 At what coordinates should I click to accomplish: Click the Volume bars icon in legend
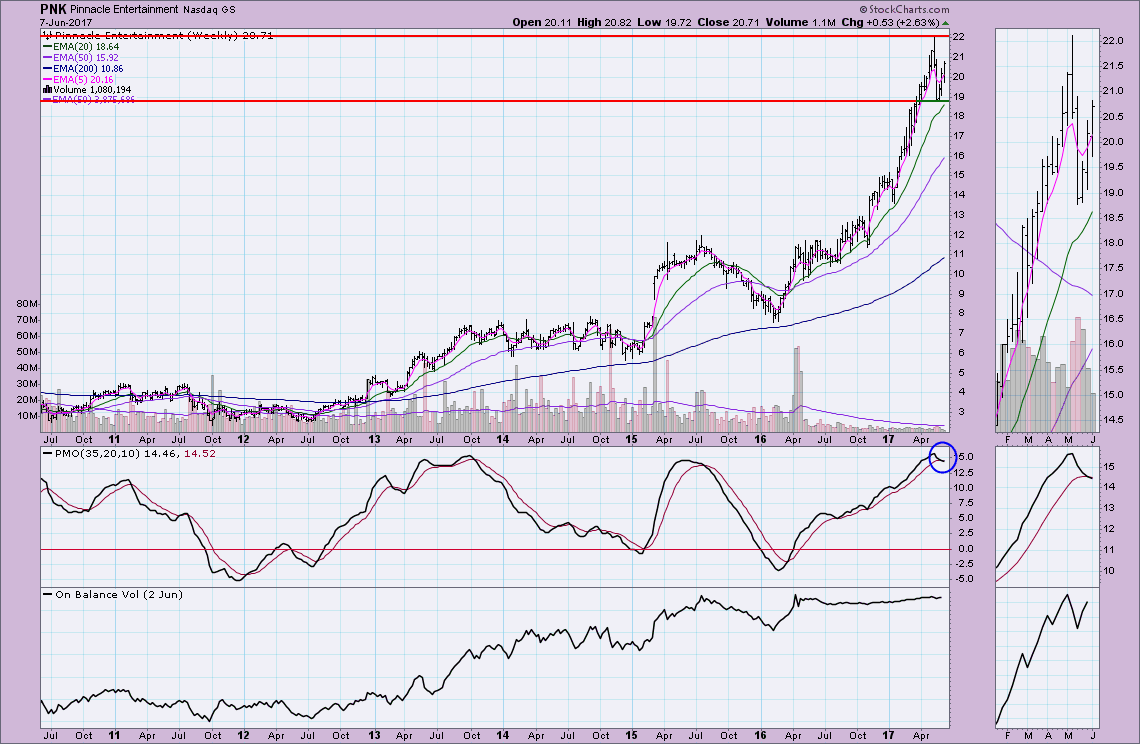point(46,89)
